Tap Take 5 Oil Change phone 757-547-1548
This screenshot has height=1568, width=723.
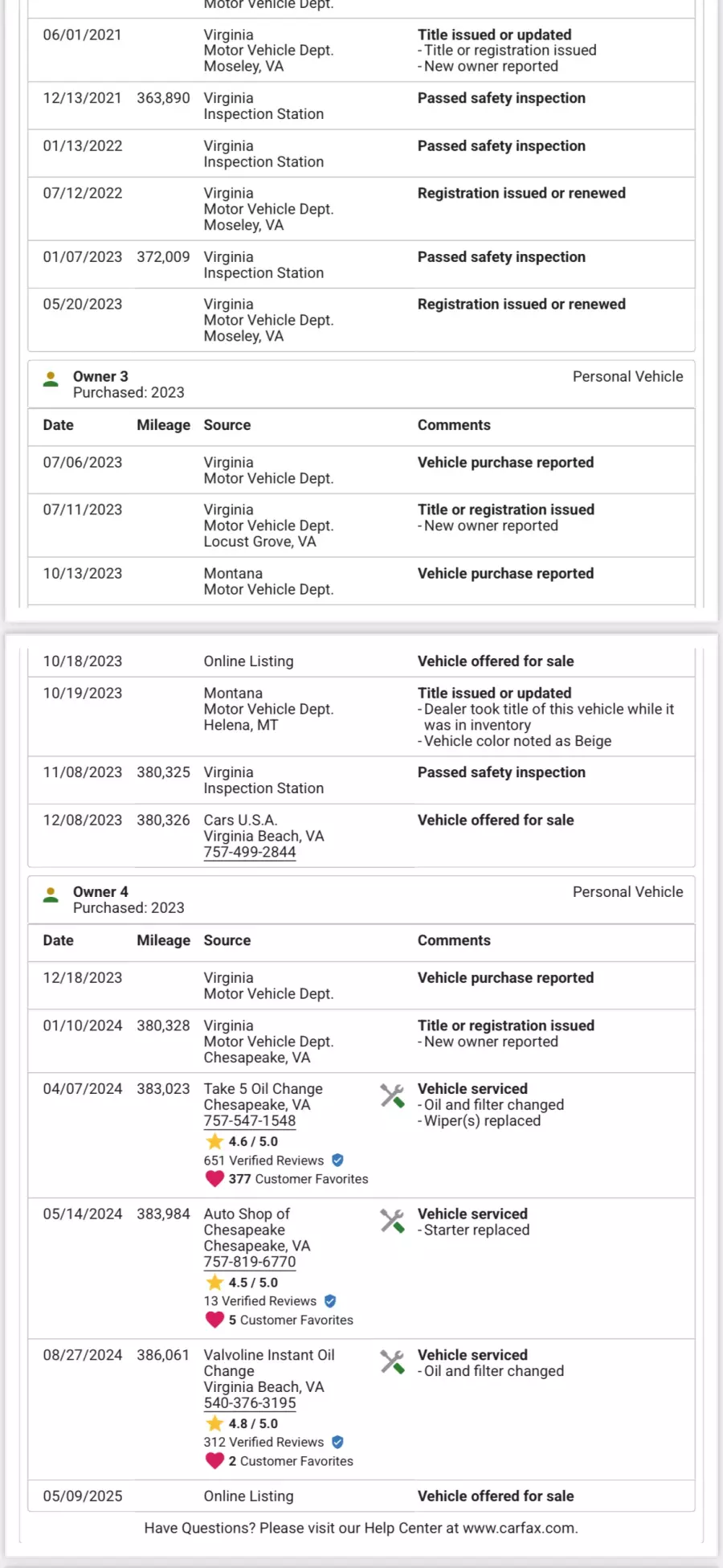250,1120
